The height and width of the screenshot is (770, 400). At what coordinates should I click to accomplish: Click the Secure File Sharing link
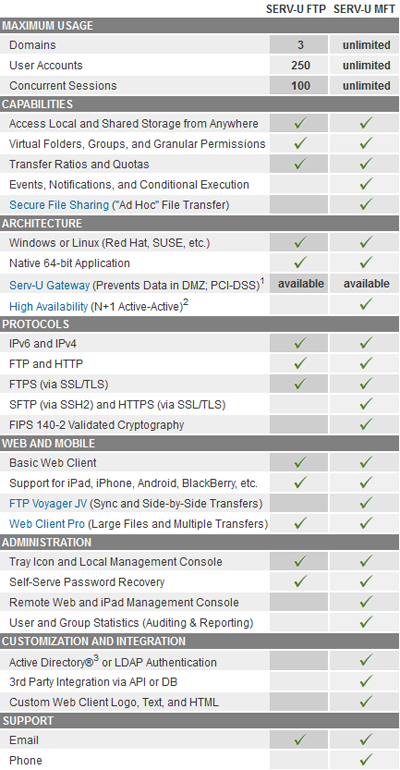click(59, 205)
